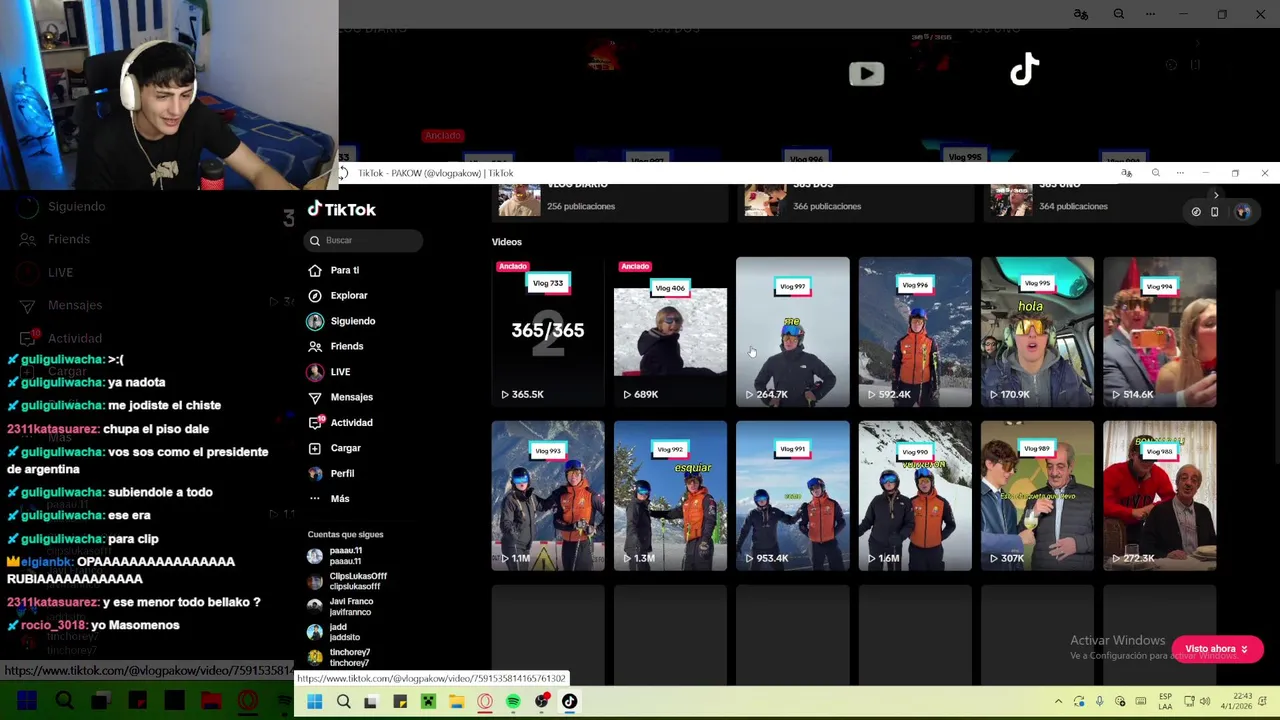The width and height of the screenshot is (1280, 720).
Task: Open the followed account ClipsLukasOfff
Action: [x=347, y=581]
